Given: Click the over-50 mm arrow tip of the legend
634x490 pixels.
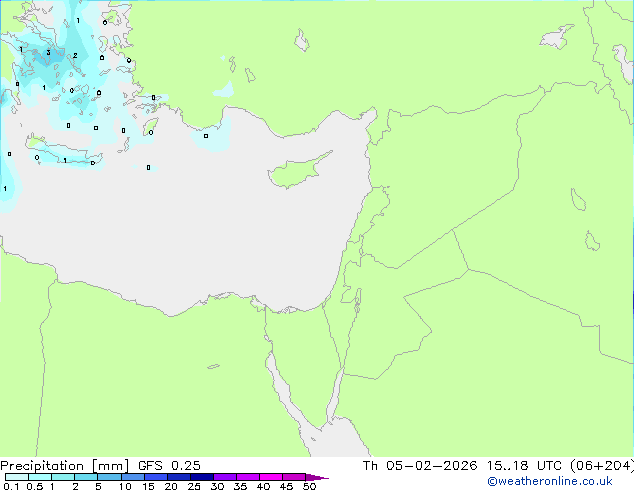Looking at the screenshot, I should tap(317, 477).
